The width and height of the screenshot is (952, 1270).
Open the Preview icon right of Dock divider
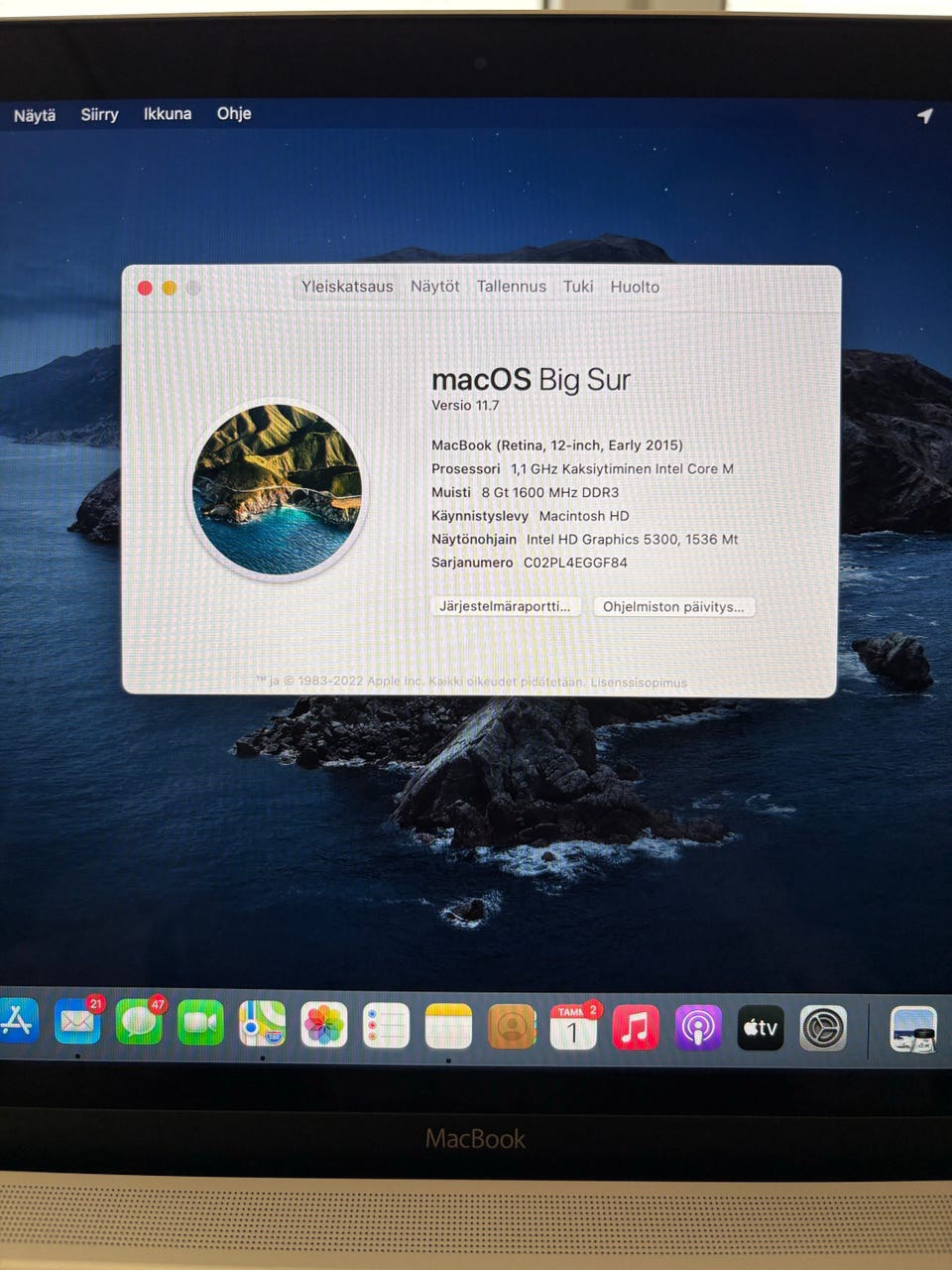(x=913, y=1030)
